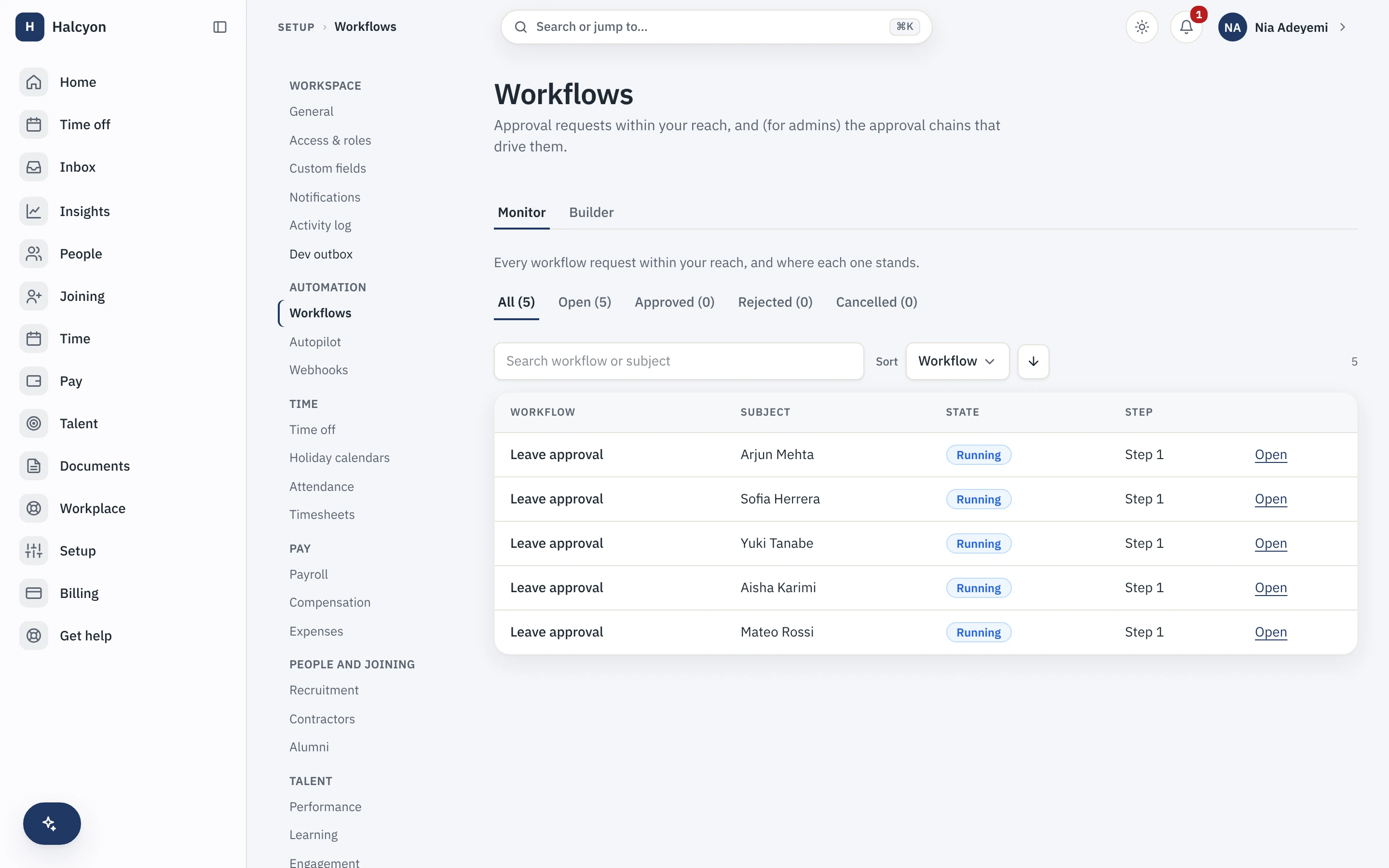This screenshot has width=1389, height=868.
Task: Open the Inbox tray icon
Action: (34, 167)
